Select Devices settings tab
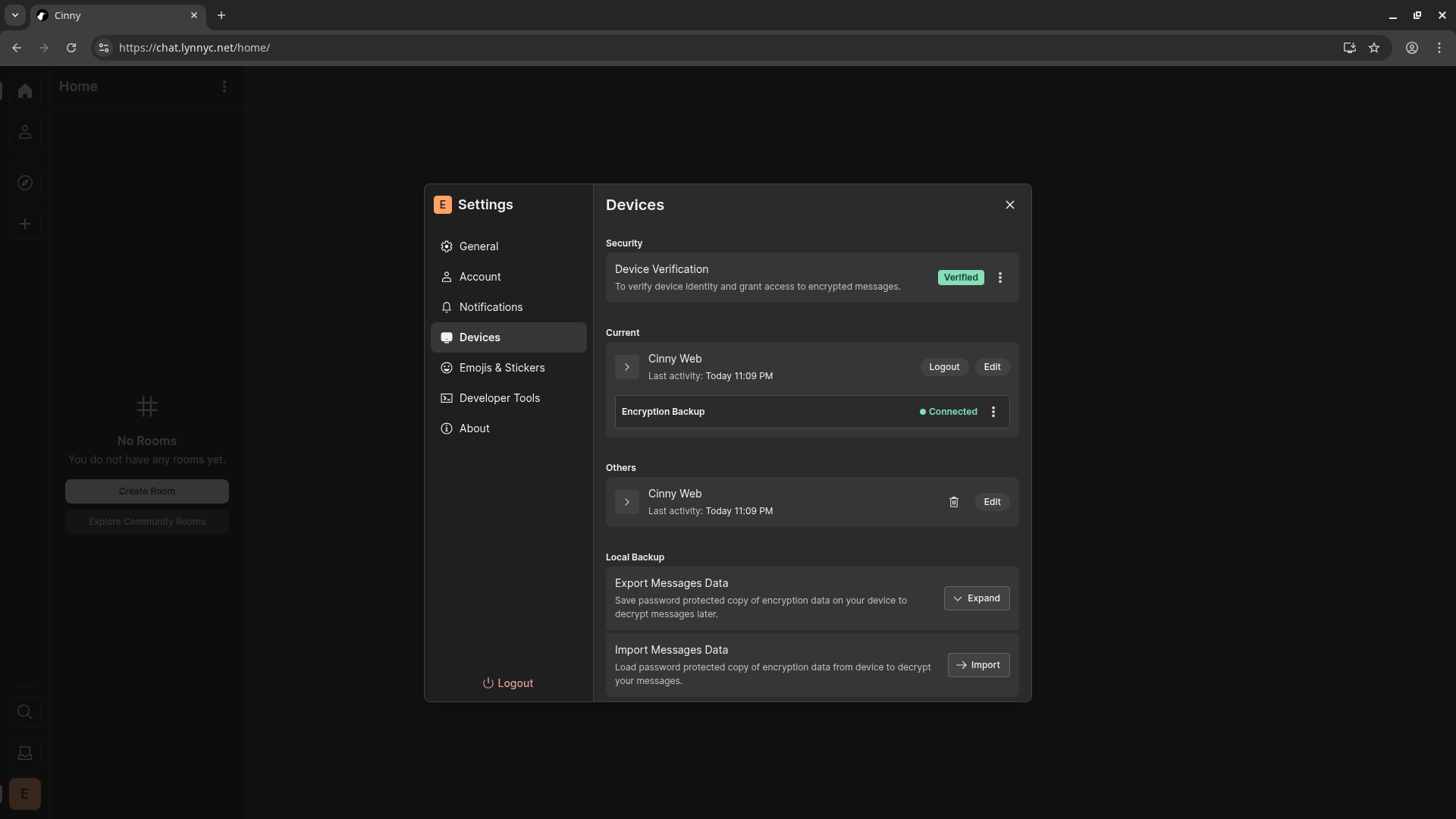Image resolution: width=1456 pixels, height=819 pixels. coord(509,337)
